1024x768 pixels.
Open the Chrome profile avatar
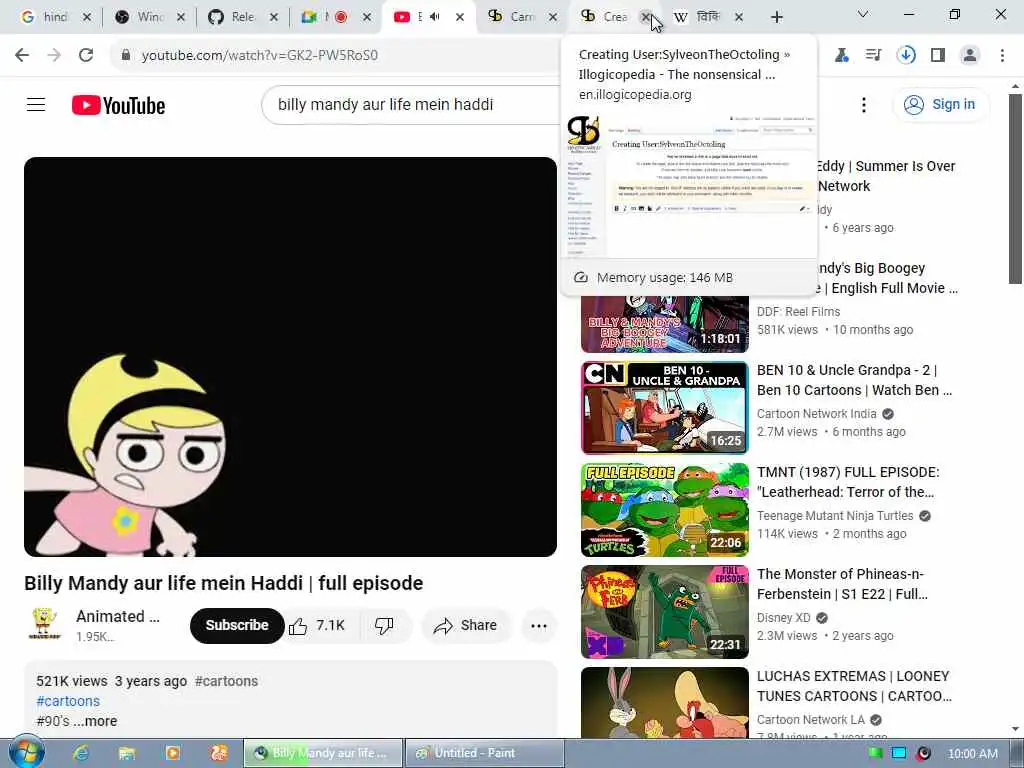(x=970, y=56)
